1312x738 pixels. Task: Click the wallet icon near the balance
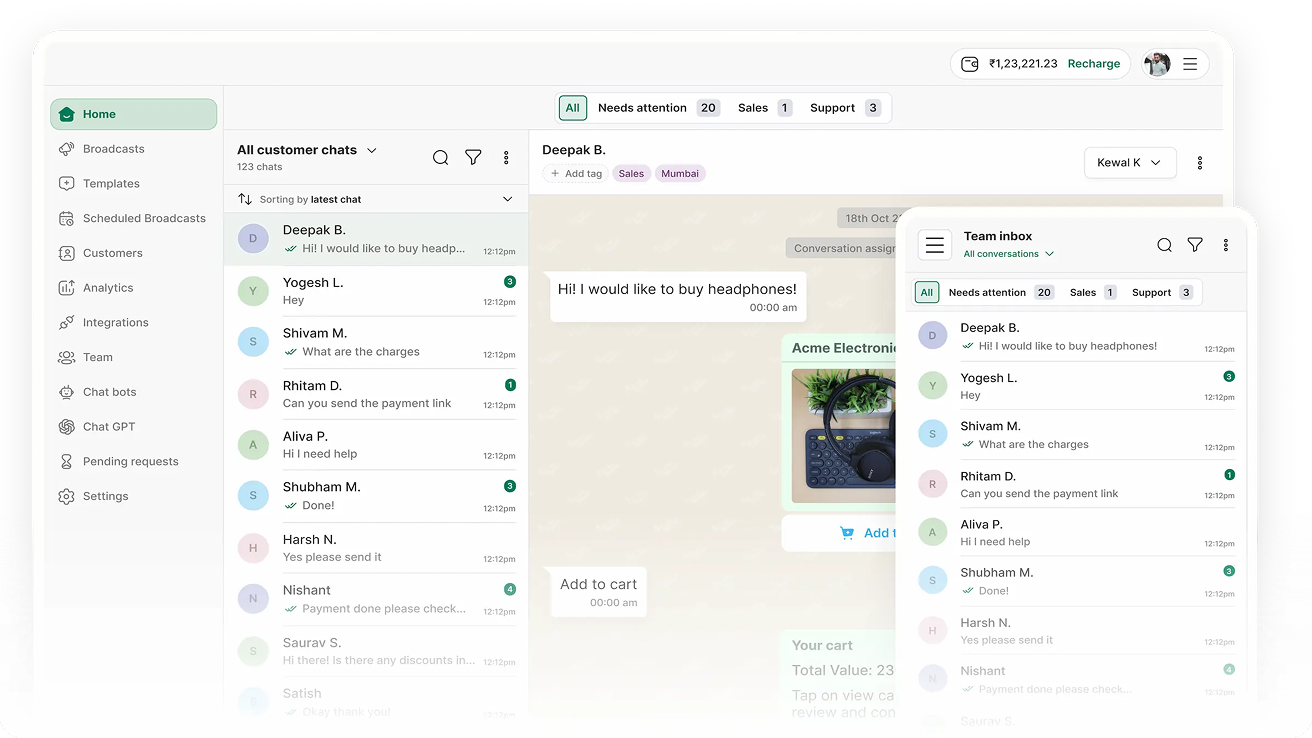pos(969,64)
